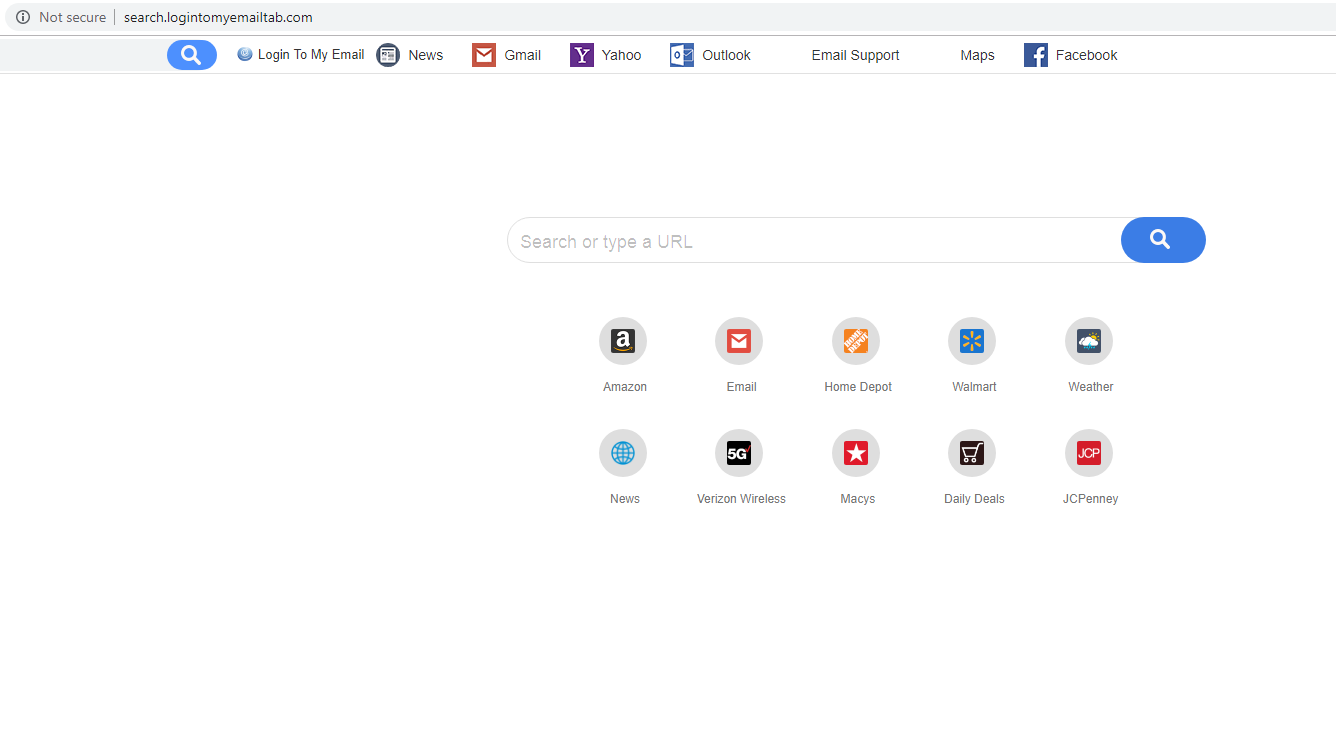Click the Yahoo purple icon in toolbar
Viewport: 1336px width, 752px height.
(582, 55)
